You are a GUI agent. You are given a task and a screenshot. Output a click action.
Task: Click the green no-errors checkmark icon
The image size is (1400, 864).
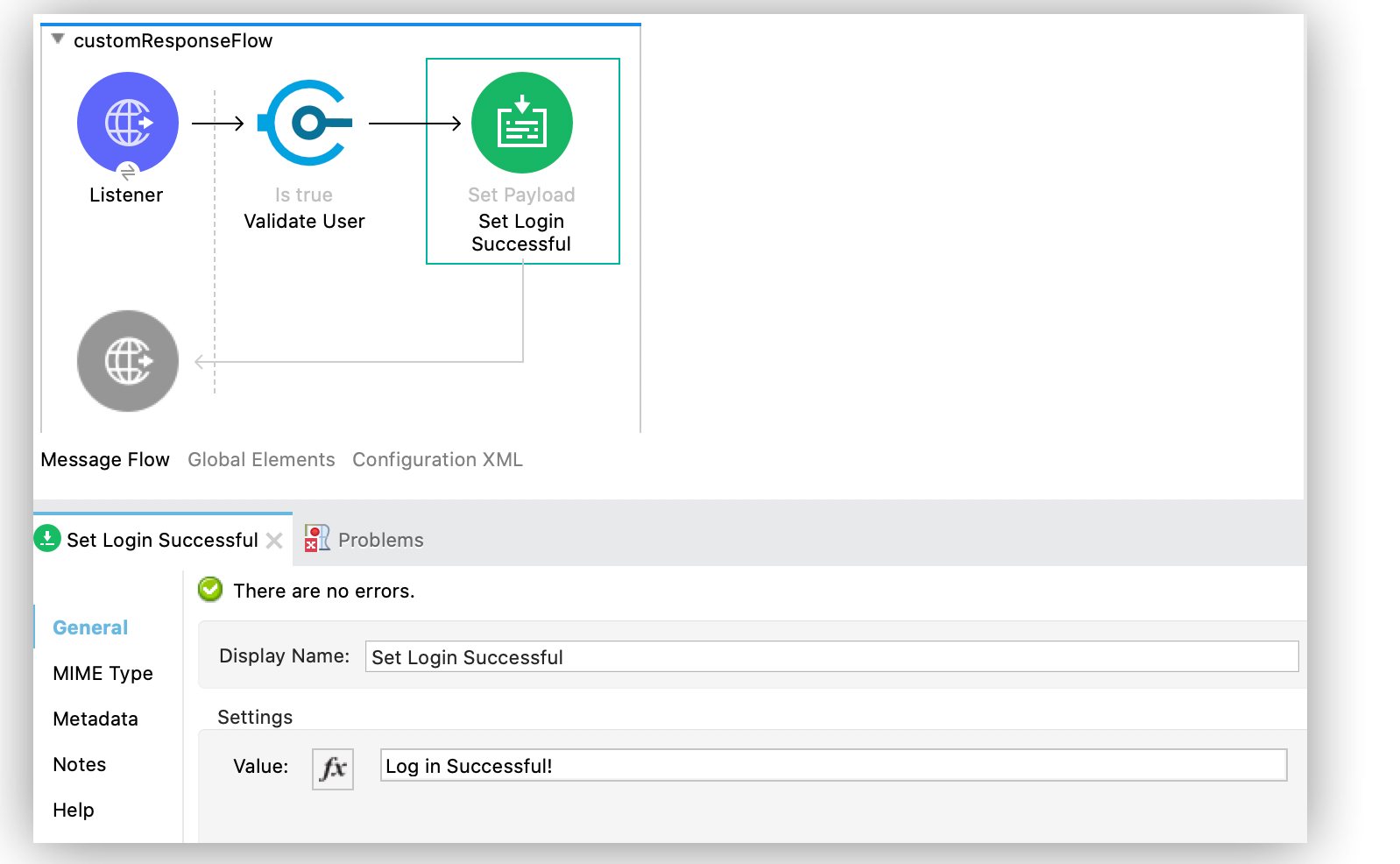[210, 590]
